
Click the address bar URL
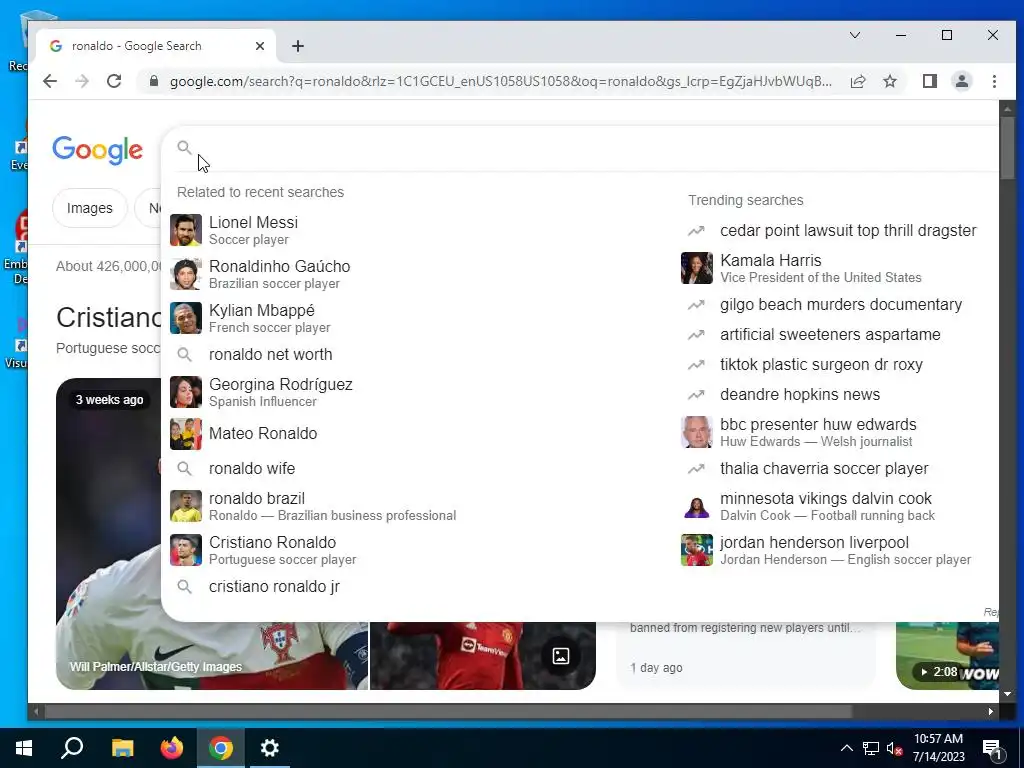tap(500, 81)
